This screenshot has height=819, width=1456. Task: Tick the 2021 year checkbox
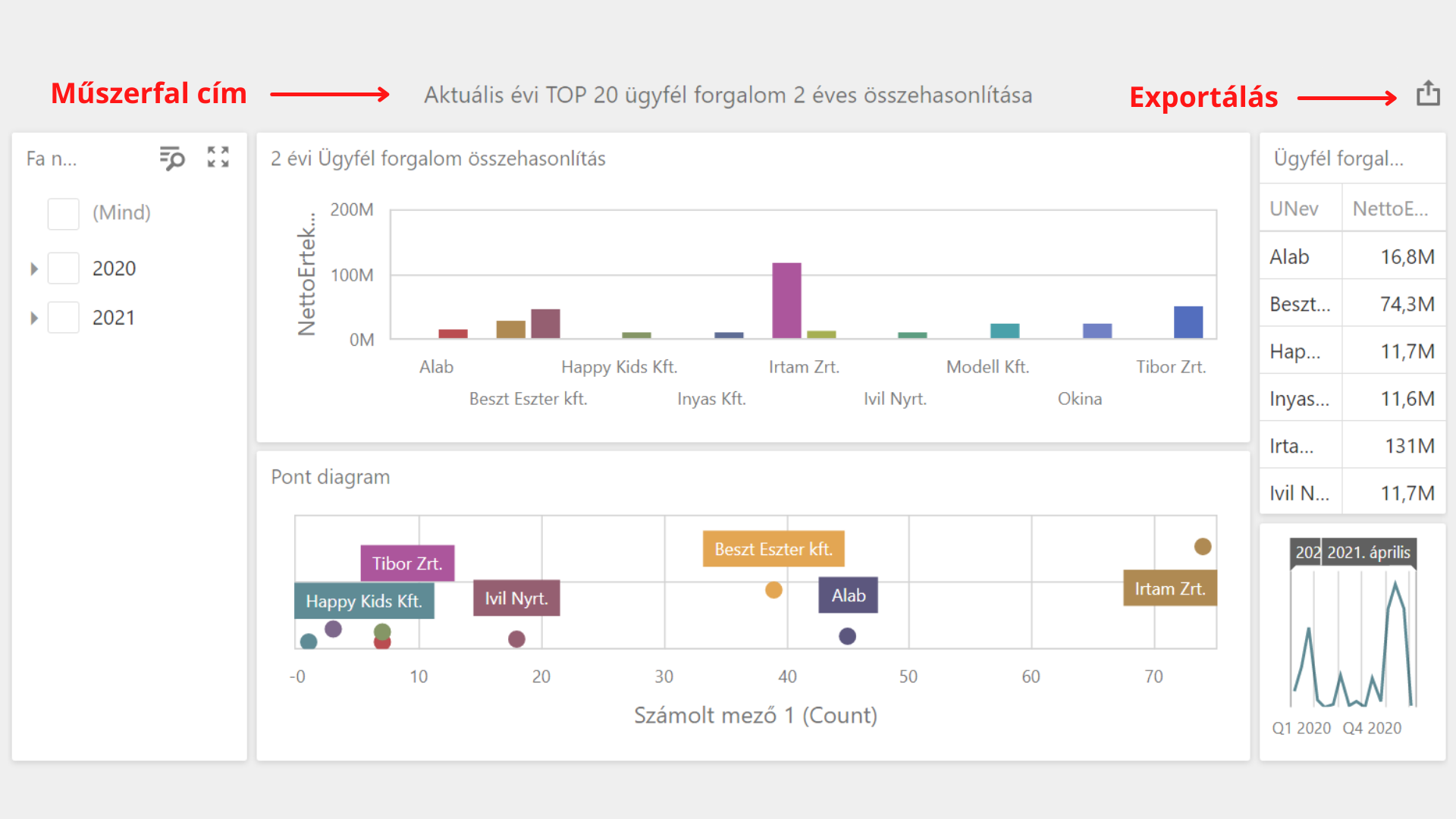(x=63, y=318)
